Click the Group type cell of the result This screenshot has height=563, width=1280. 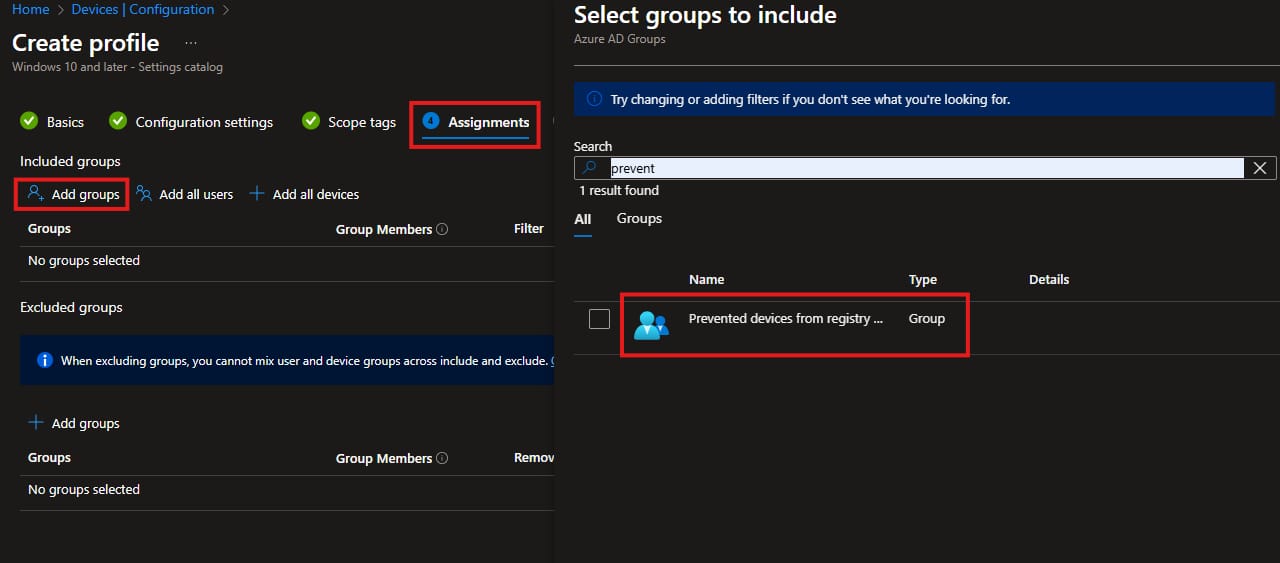[x=927, y=318]
